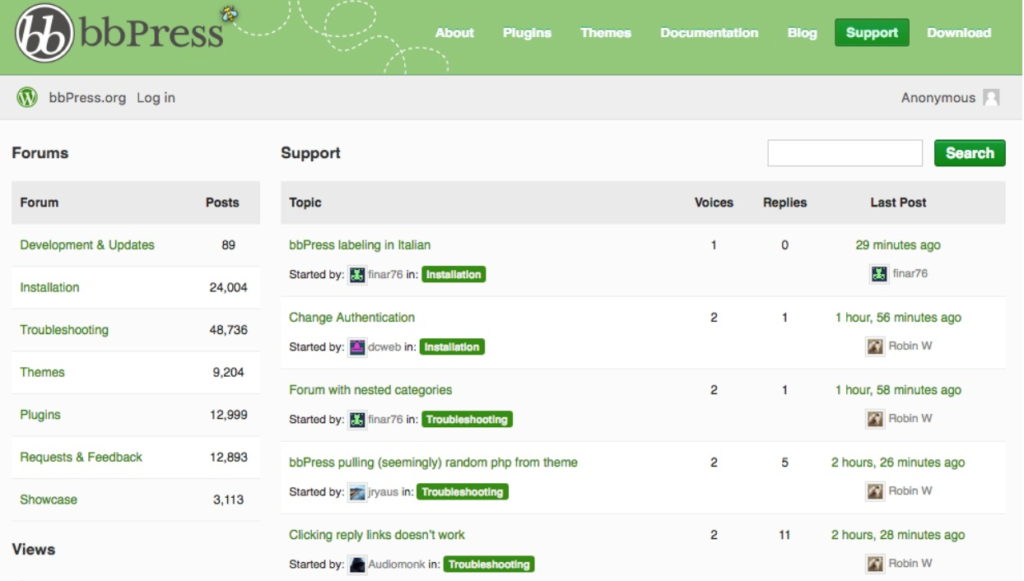This screenshot has height=581, width=1024.
Task: Go to the Download page
Action: pyautogui.click(x=958, y=33)
